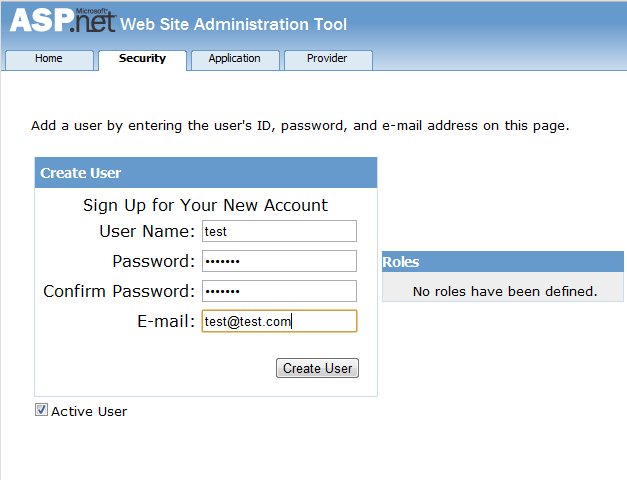The height and width of the screenshot is (480, 627).
Task: Click the 'Web Site Administration Tool' title
Action: coord(234,24)
